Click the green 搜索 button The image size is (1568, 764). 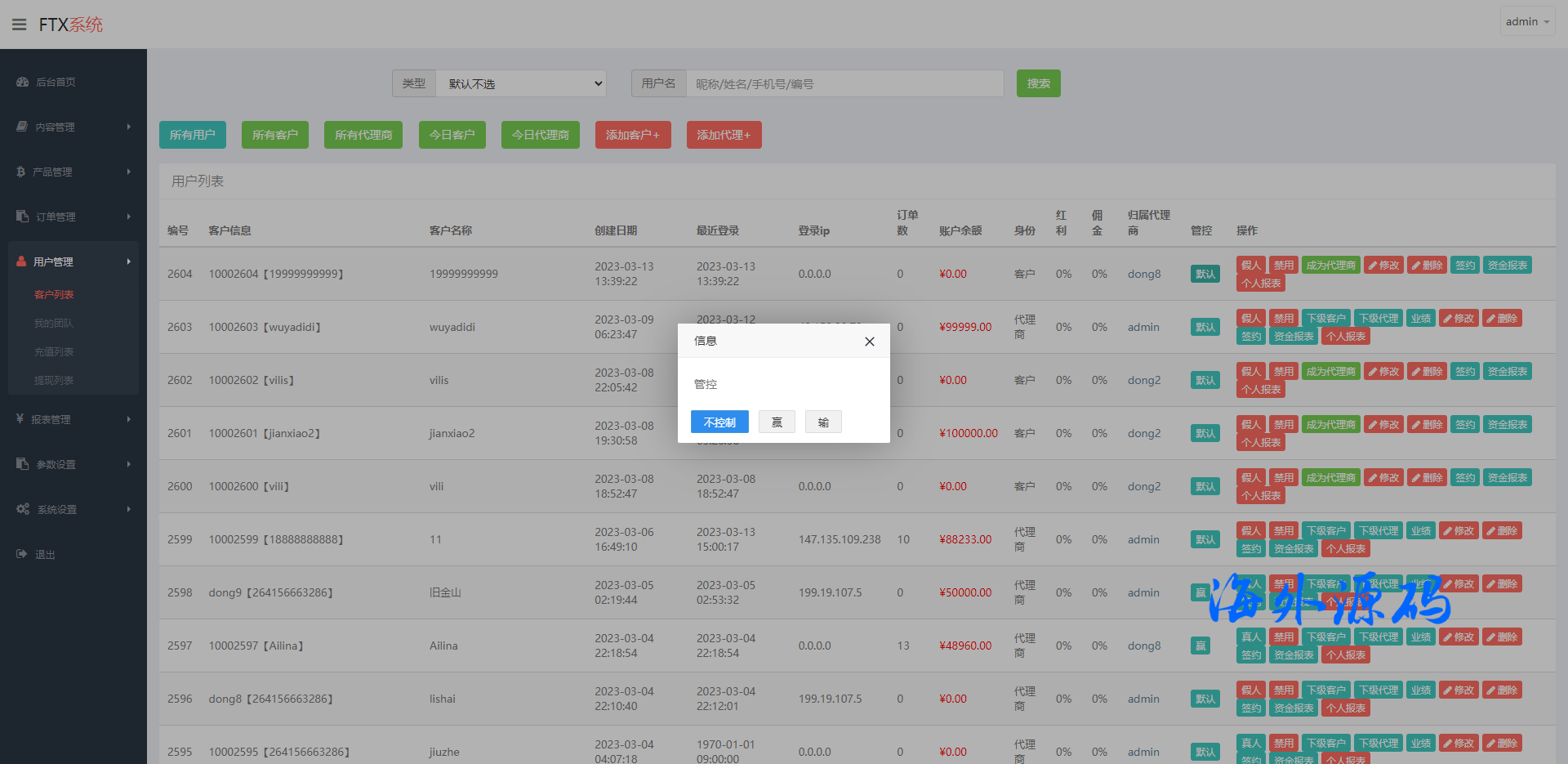(x=1038, y=83)
